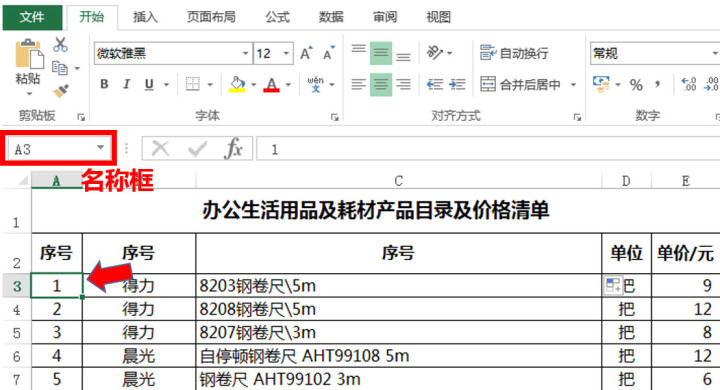This screenshot has width=720, height=390.
Task: Select the Format Painter brush
Action: coord(61,91)
